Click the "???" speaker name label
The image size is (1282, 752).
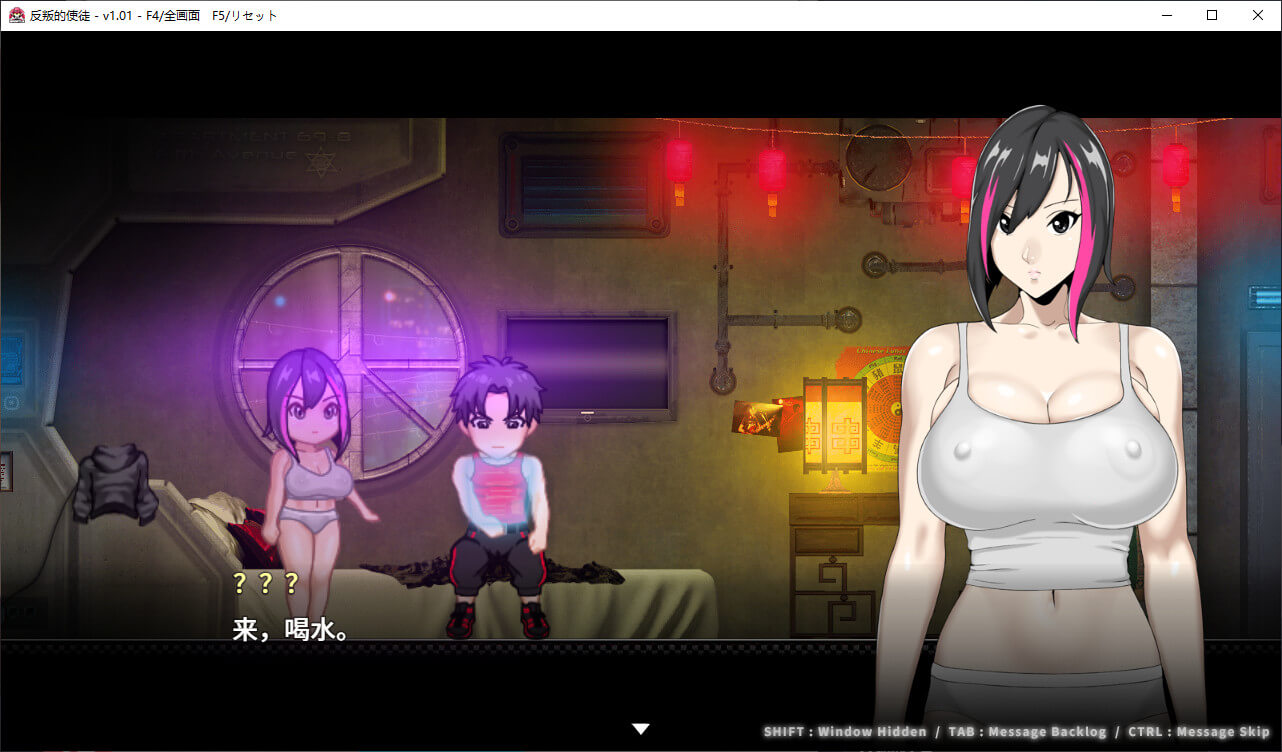[x=265, y=583]
